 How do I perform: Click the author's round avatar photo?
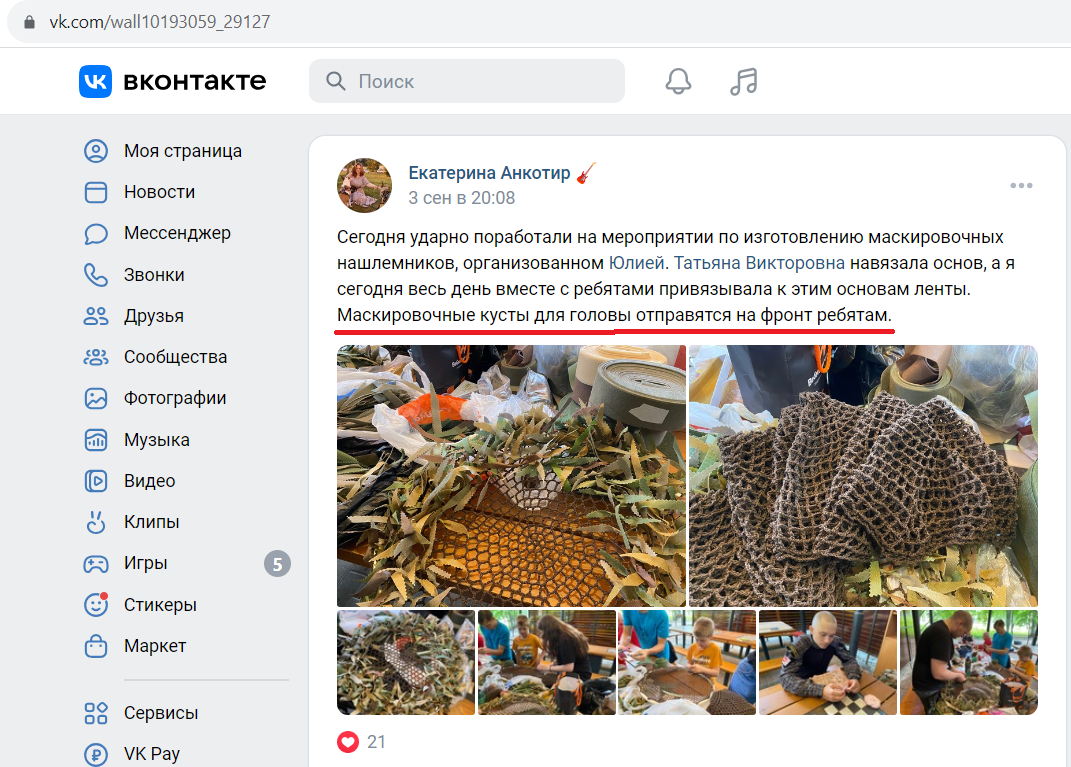coord(365,185)
